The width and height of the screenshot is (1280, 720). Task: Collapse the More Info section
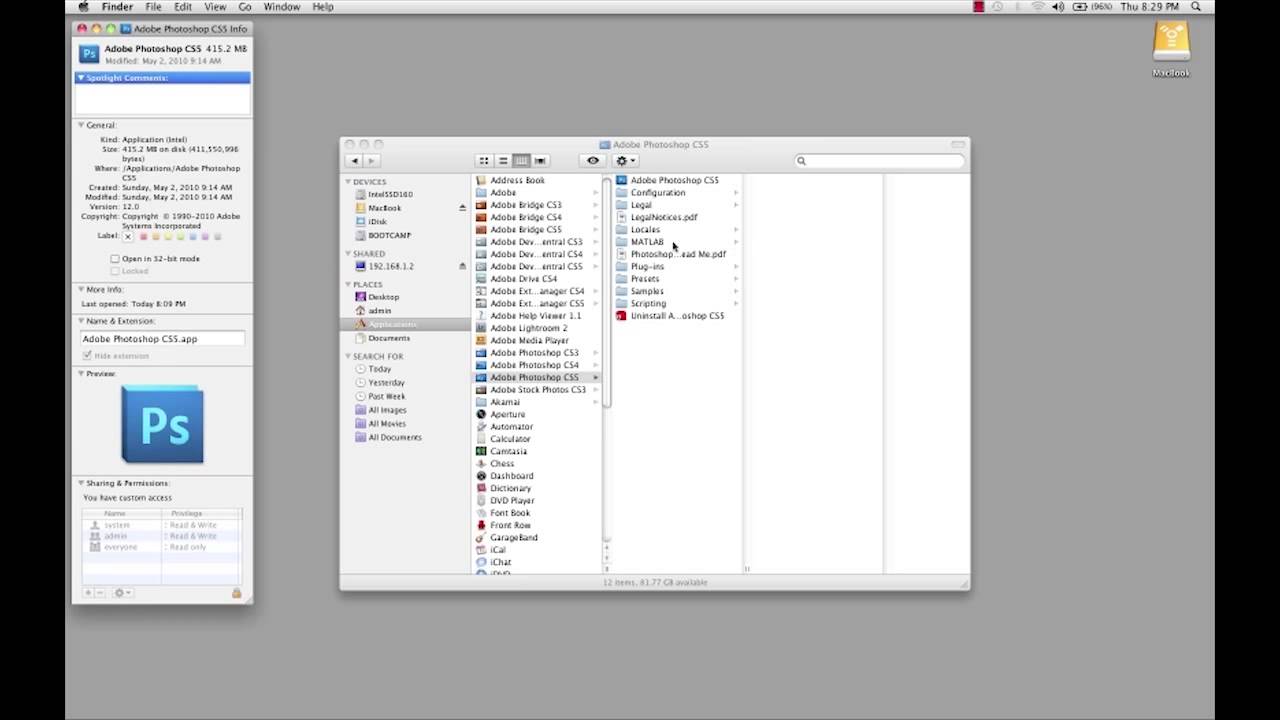point(81,290)
